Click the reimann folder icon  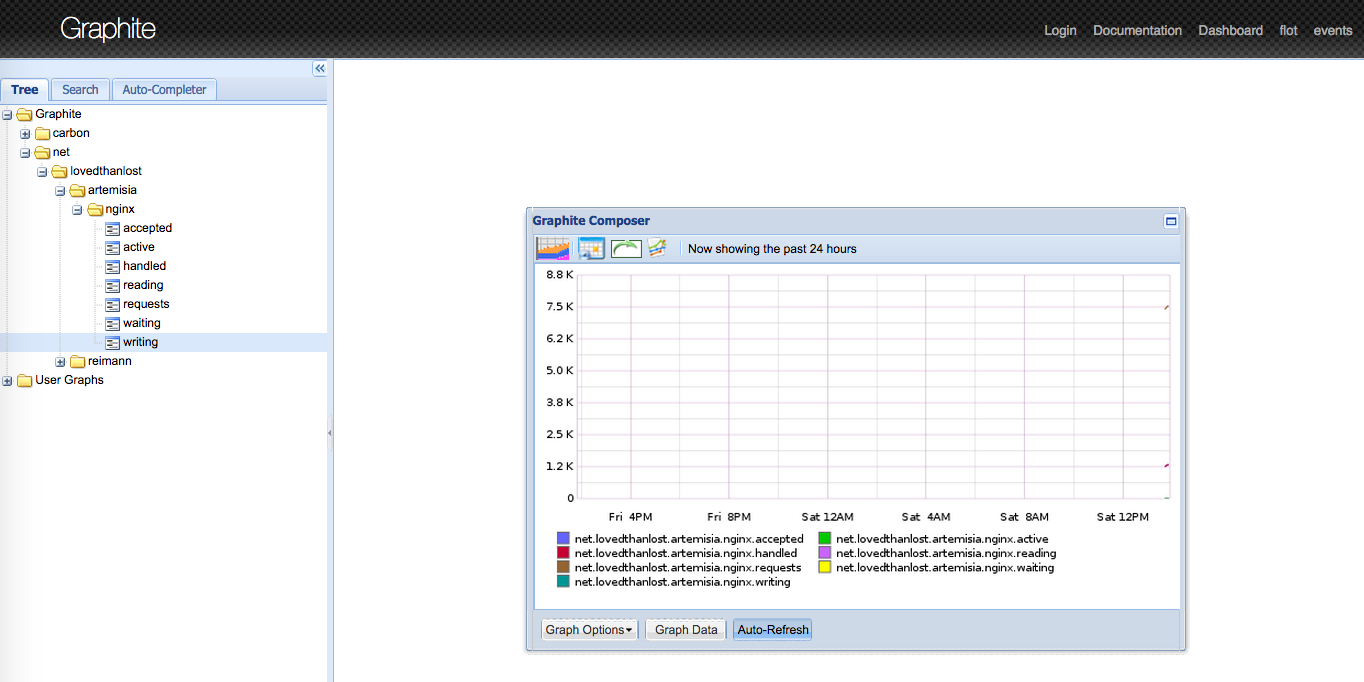click(77, 361)
